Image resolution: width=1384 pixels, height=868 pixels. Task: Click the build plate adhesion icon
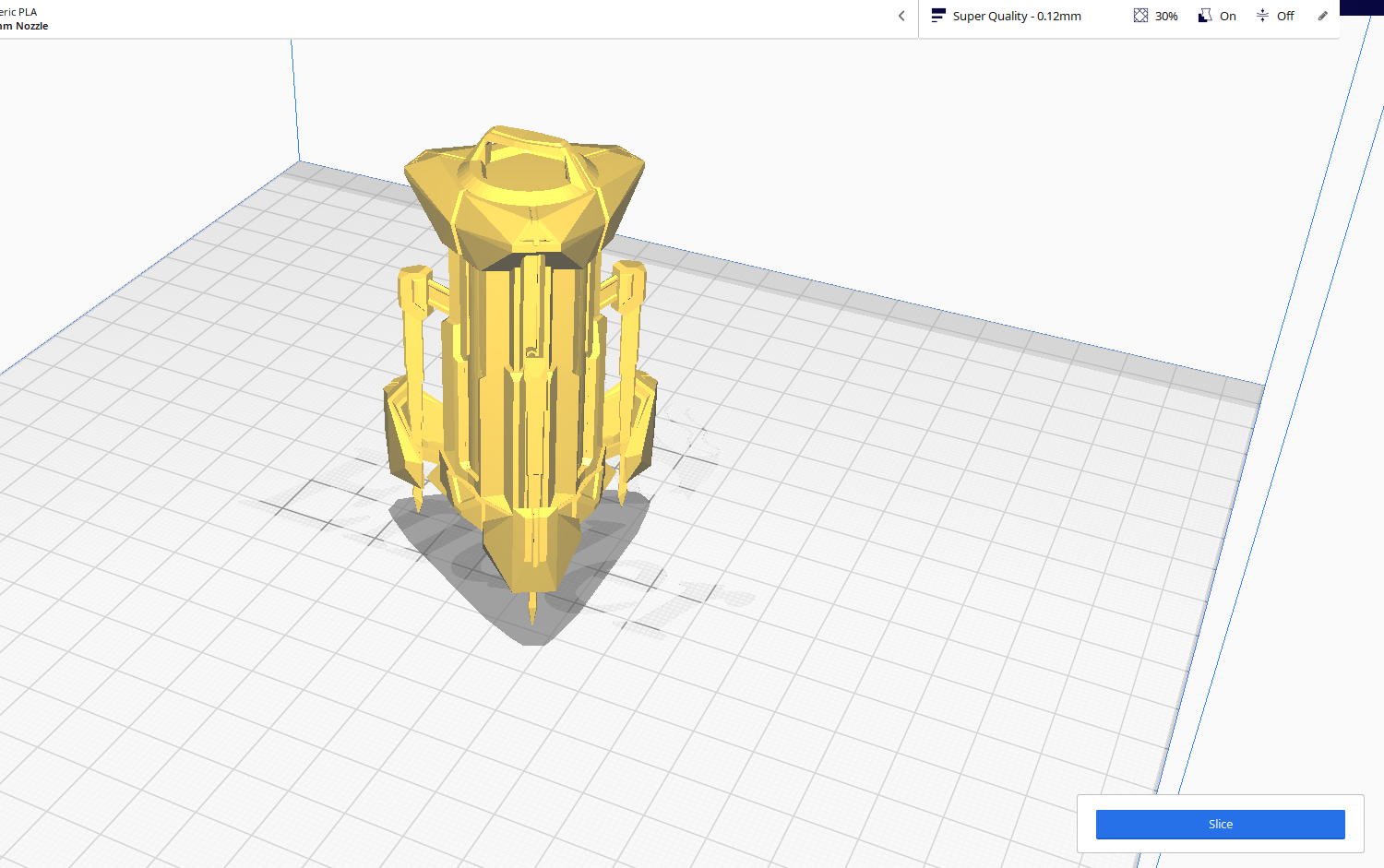coord(1262,16)
